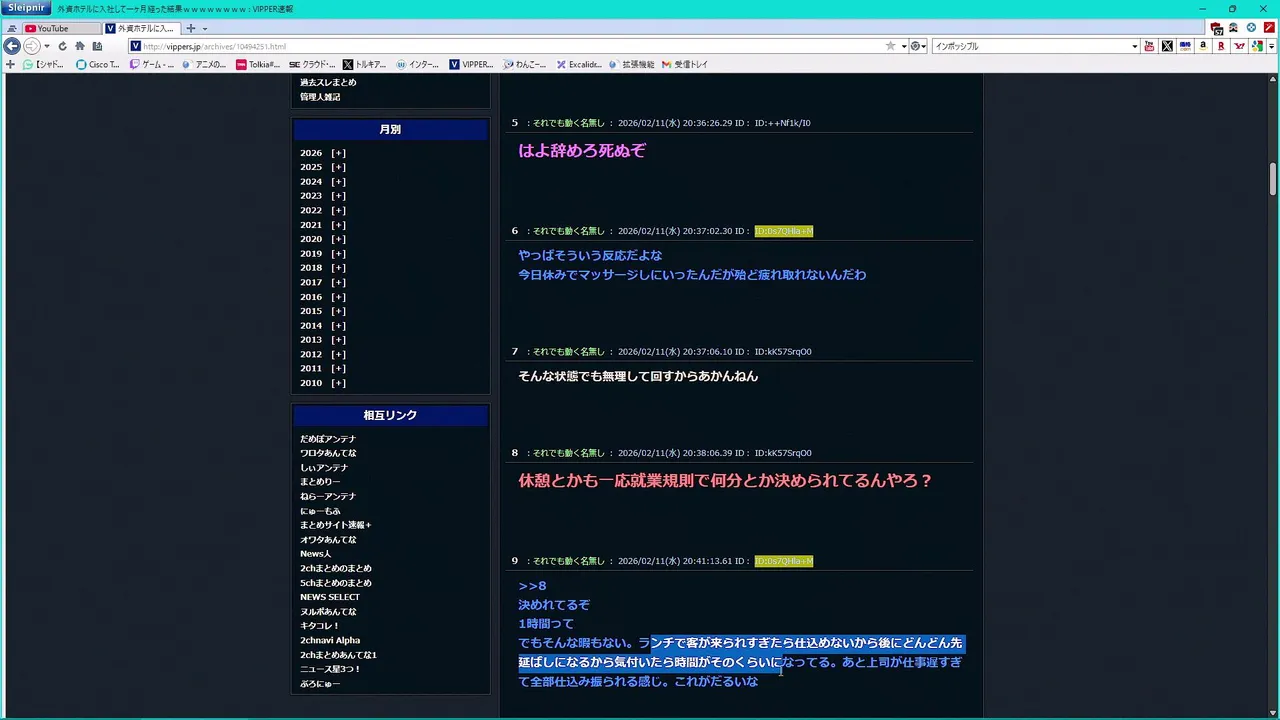Open the NEWS SELECT mutual link

[x=330, y=597]
